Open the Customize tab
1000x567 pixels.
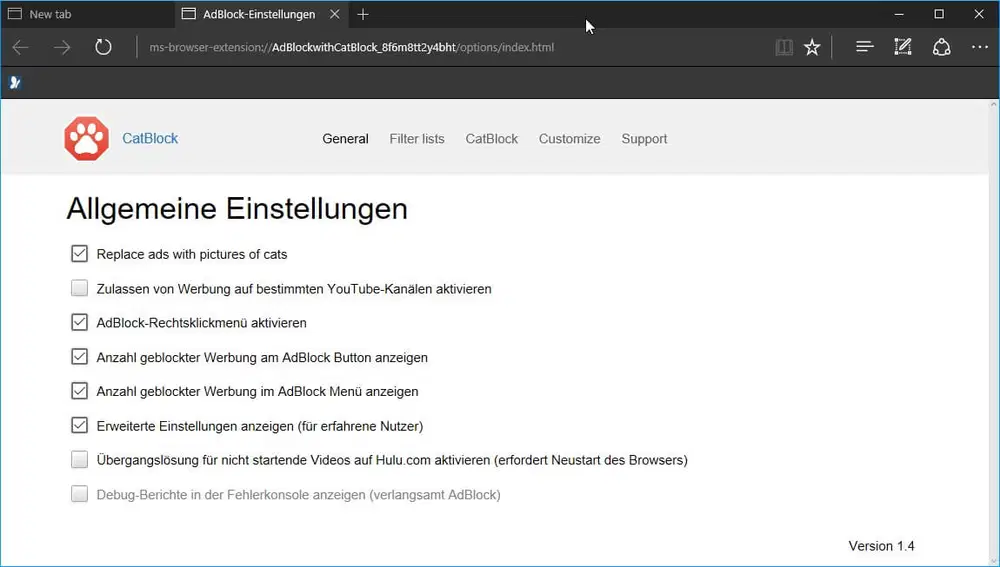click(x=570, y=138)
